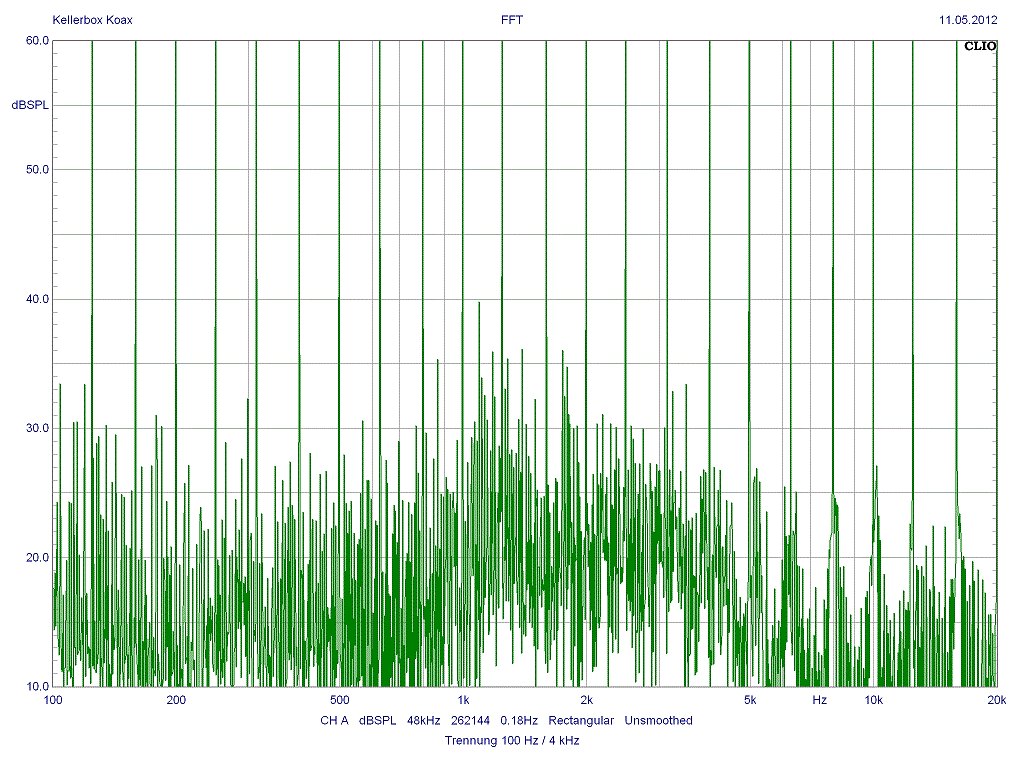Click the 'Kellerbox Koax' title text
This screenshot has height=768, width=1024.
92,20
